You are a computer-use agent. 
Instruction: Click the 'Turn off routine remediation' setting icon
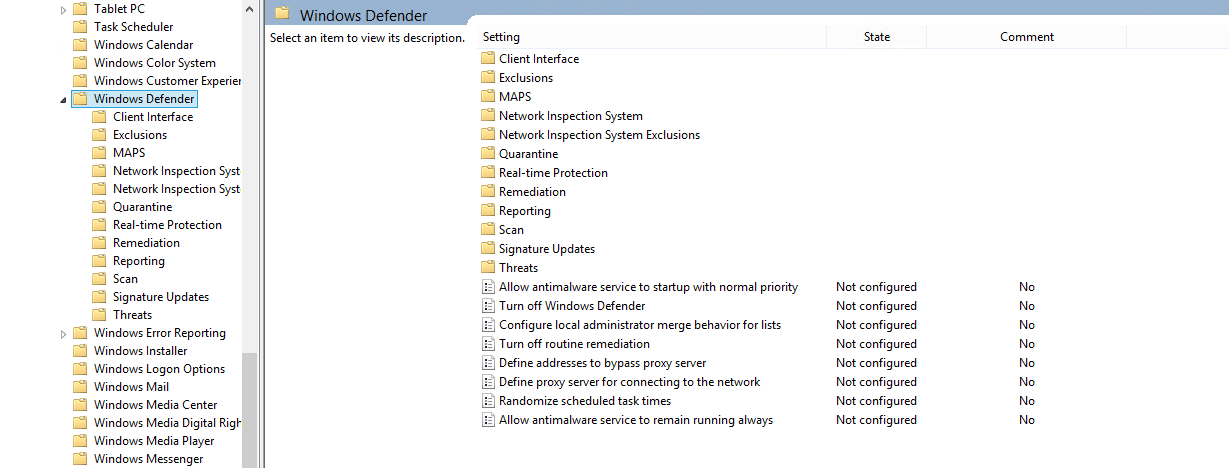coord(488,344)
